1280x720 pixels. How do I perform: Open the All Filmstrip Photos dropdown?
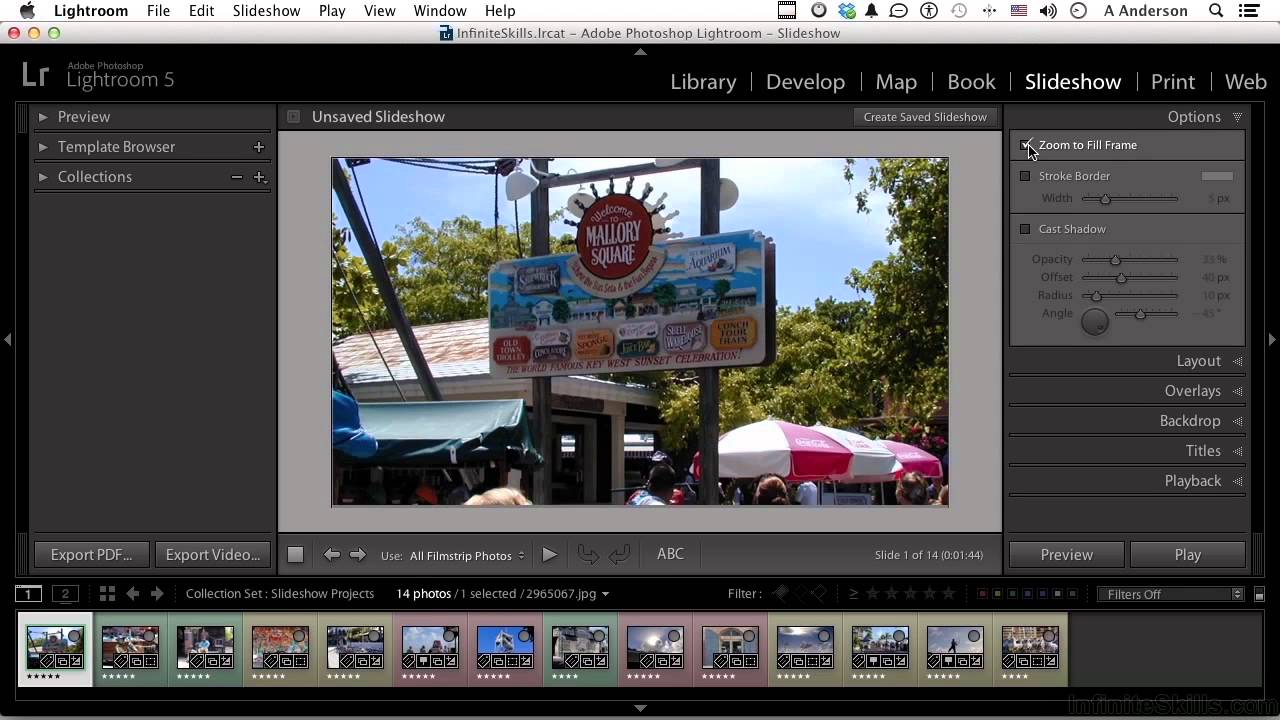[467, 556]
